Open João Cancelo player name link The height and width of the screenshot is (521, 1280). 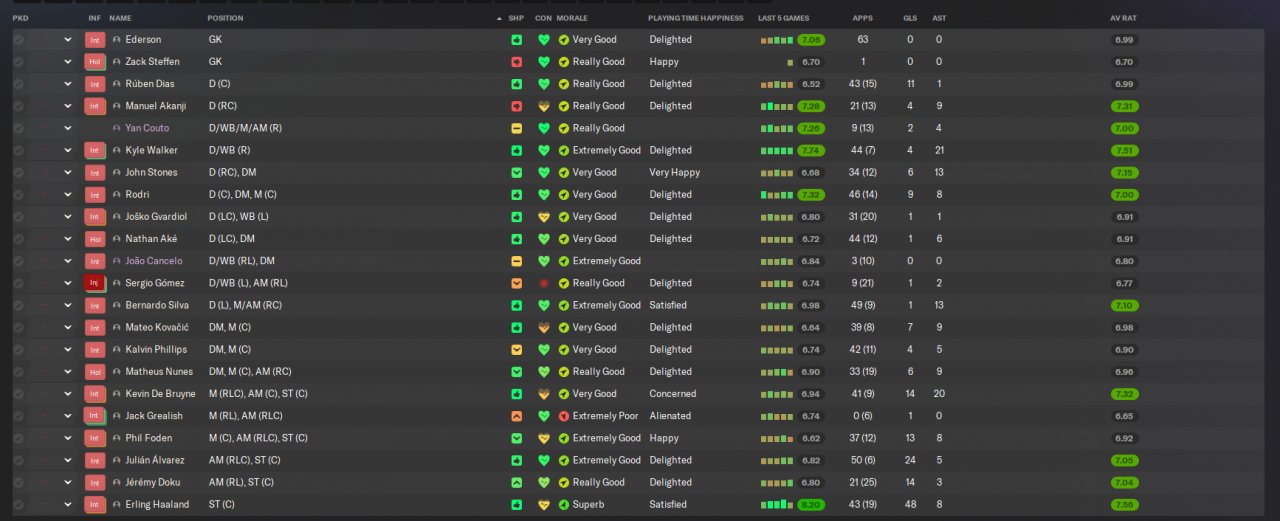(x=154, y=261)
